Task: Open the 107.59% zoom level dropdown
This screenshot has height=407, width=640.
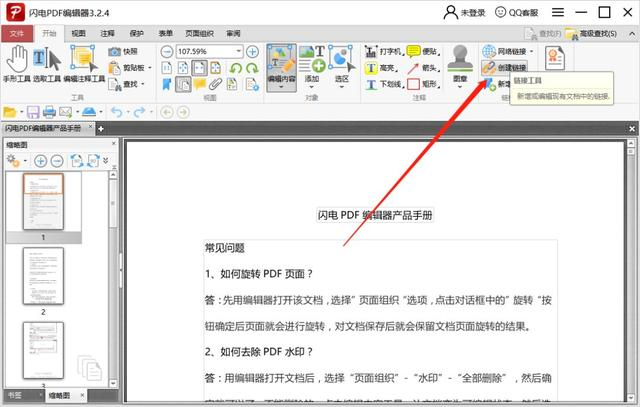Action: [x=238, y=51]
